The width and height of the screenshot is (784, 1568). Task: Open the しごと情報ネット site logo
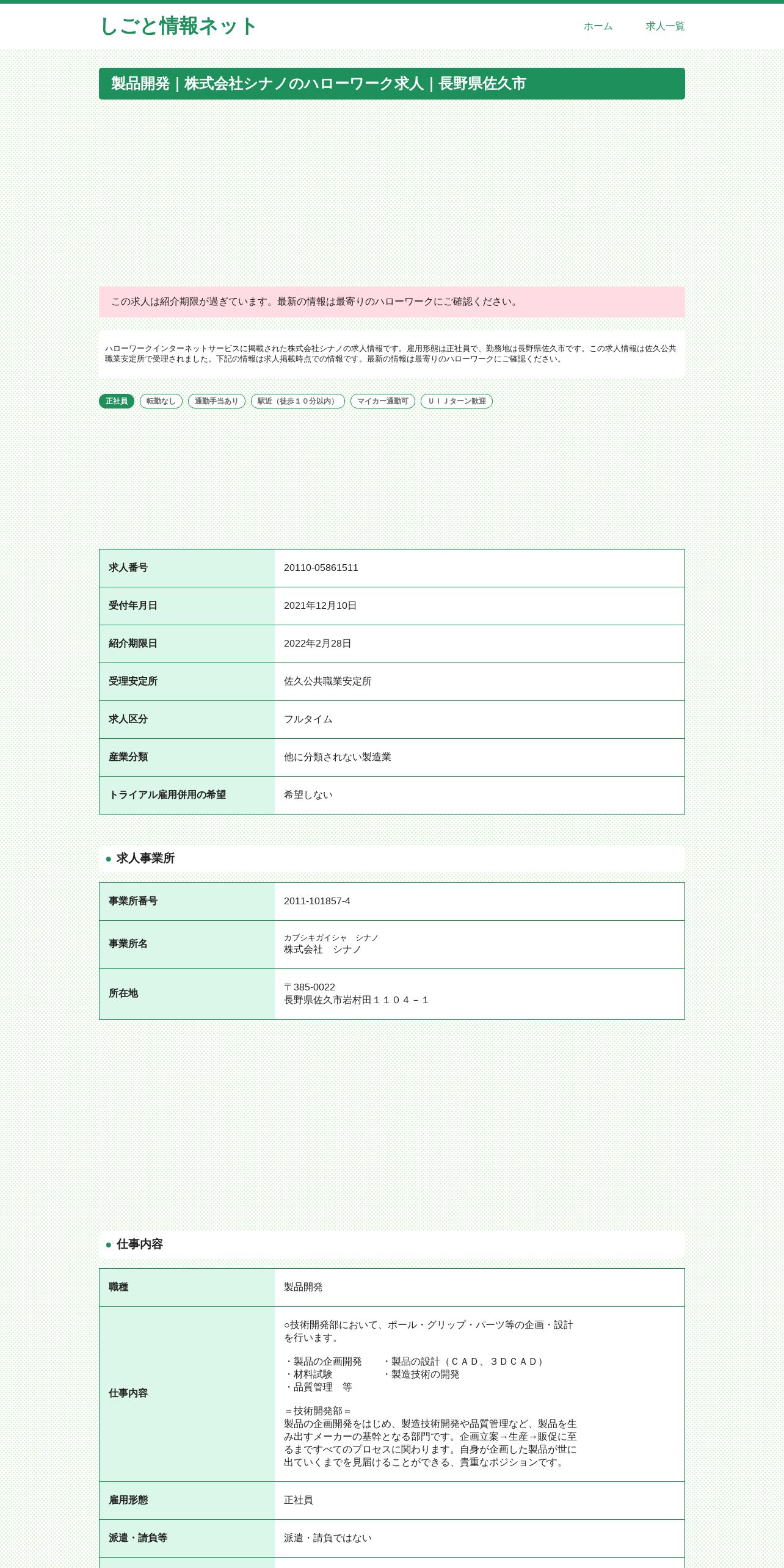178,26
